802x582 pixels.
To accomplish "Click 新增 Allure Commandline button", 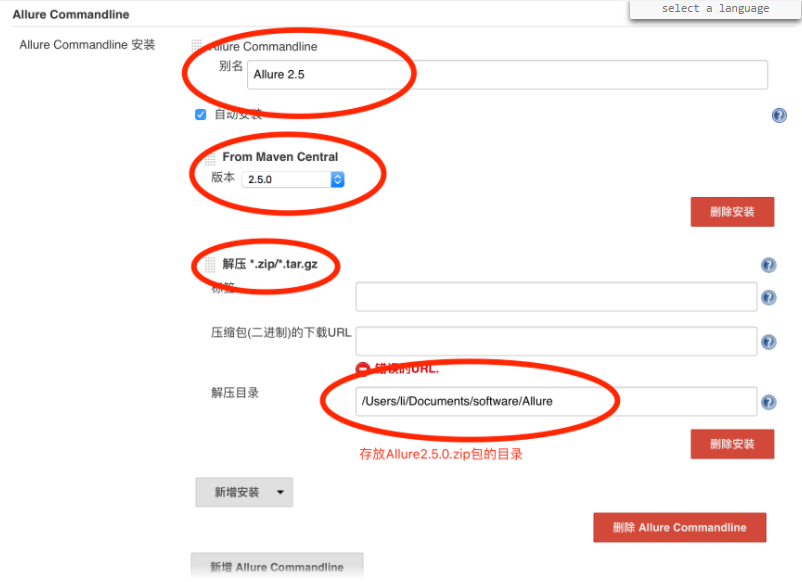I will (x=277, y=566).
